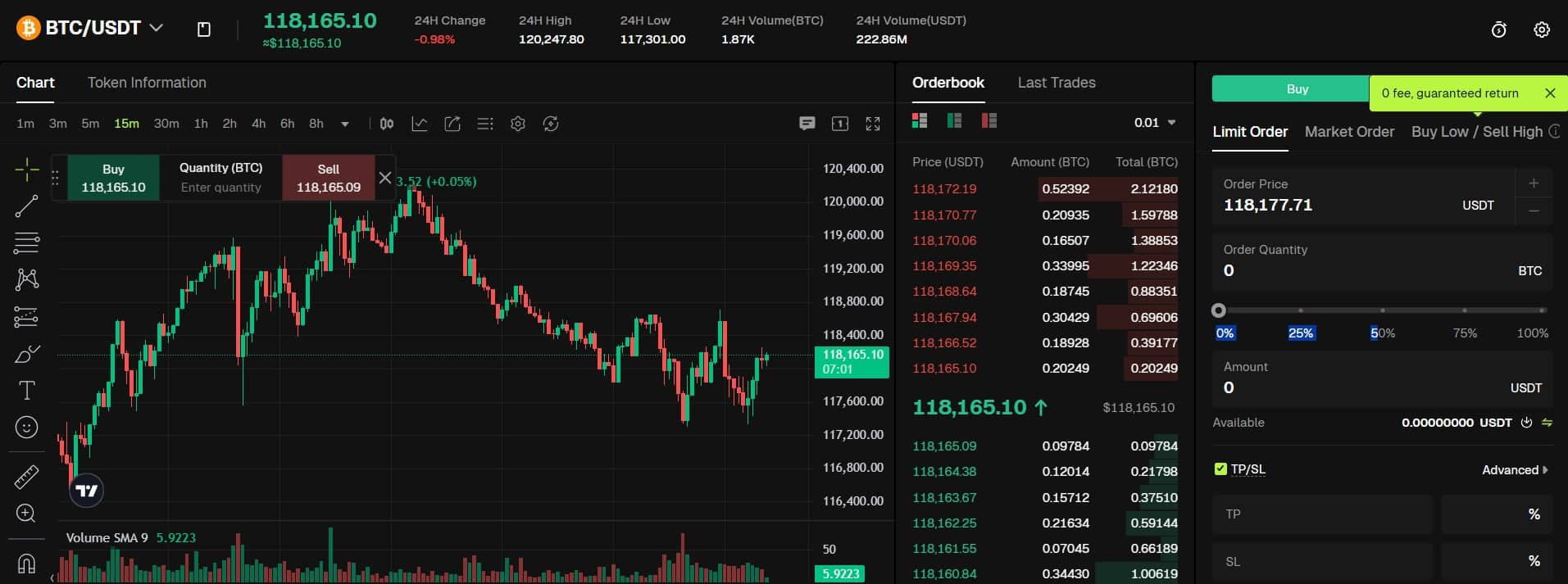Show combined buy and sell orderbook view
This screenshot has height=584, width=1568.
click(920, 120)
